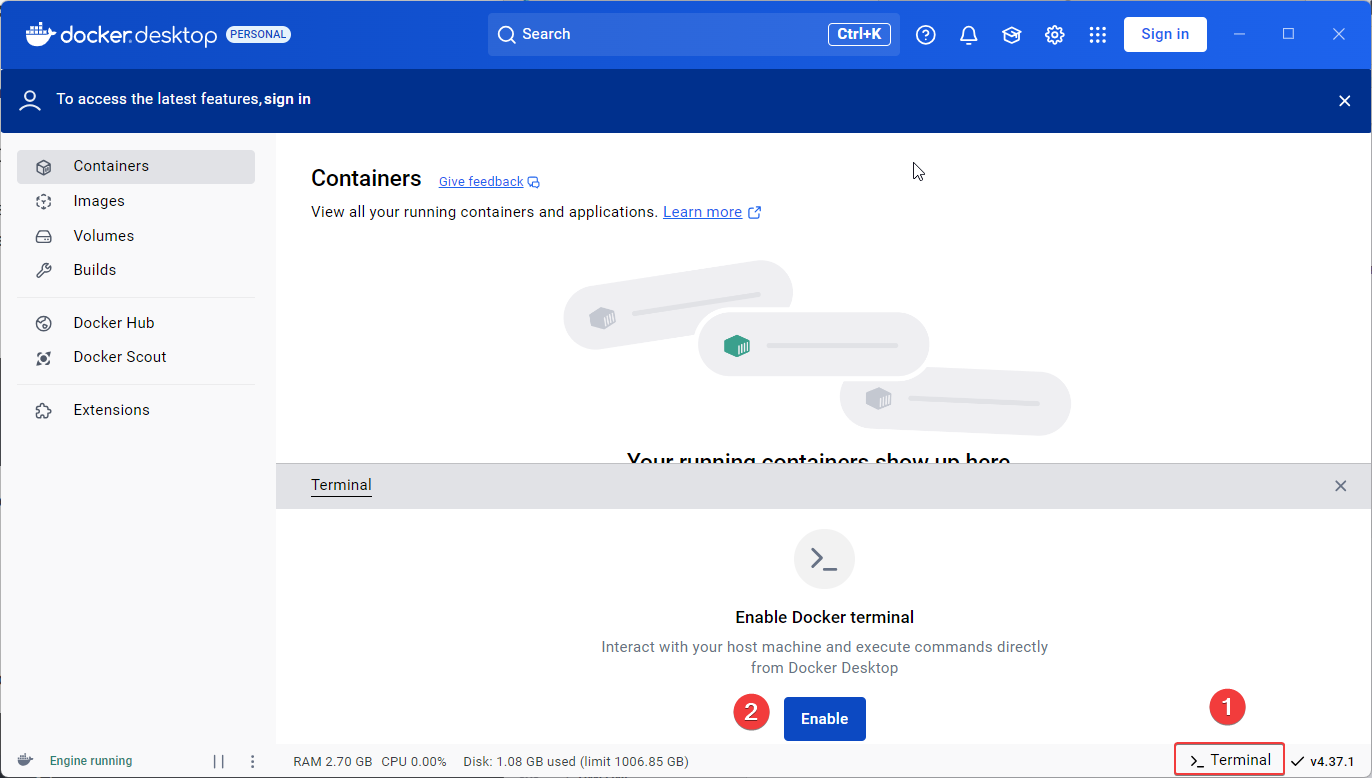1372x778 pixels.
Task: Open Docker Hub in sidebar
Action: [136, 323]
